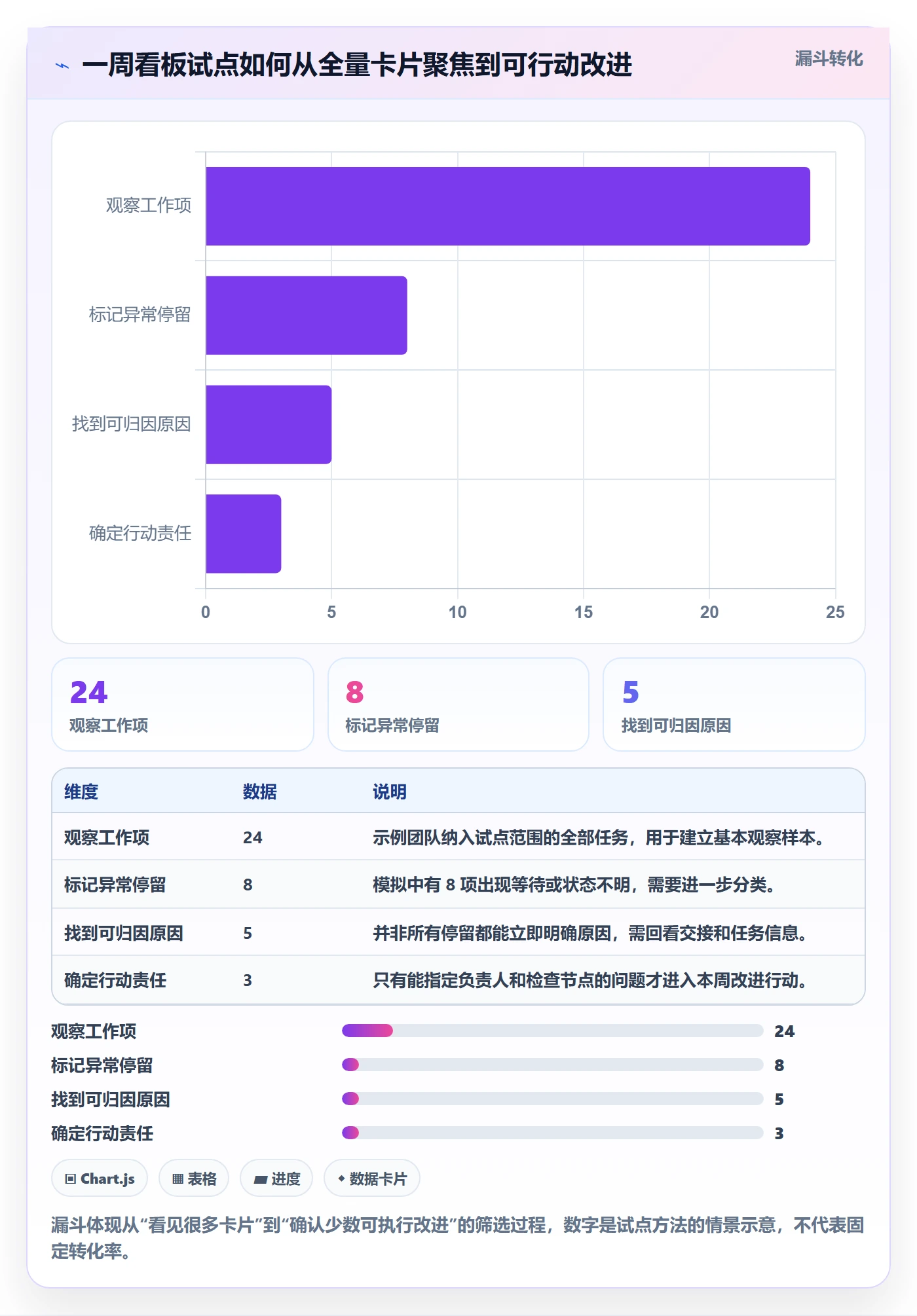The image size is (917, 1316).
Task: Click the 观察工作项 progress bar
Action: click(x=553, y=1031)
